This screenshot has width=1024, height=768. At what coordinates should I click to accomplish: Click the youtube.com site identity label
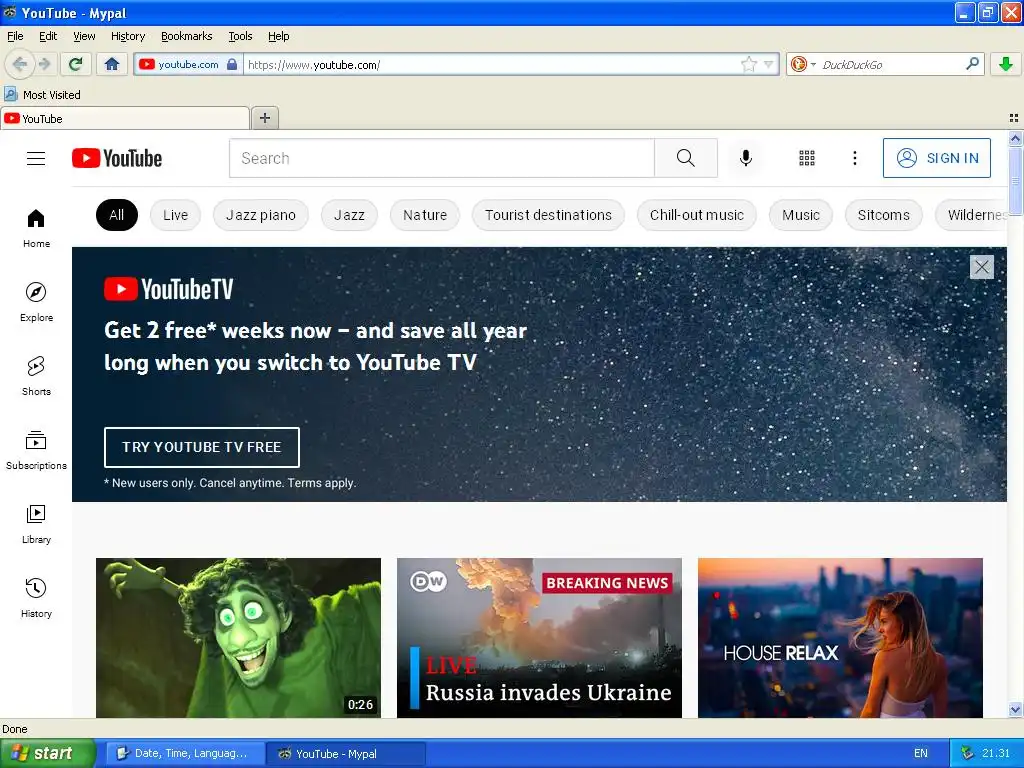pos(189,64)
